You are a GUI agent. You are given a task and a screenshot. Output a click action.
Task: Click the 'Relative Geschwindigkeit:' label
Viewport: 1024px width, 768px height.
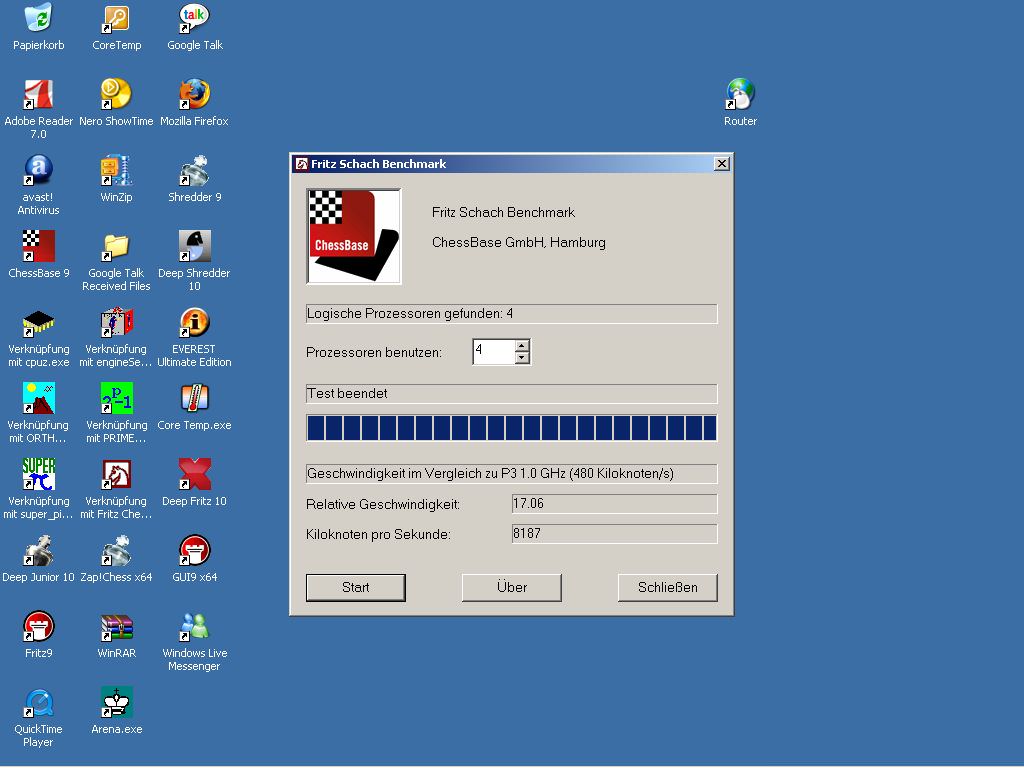click(x=383, y=504)
